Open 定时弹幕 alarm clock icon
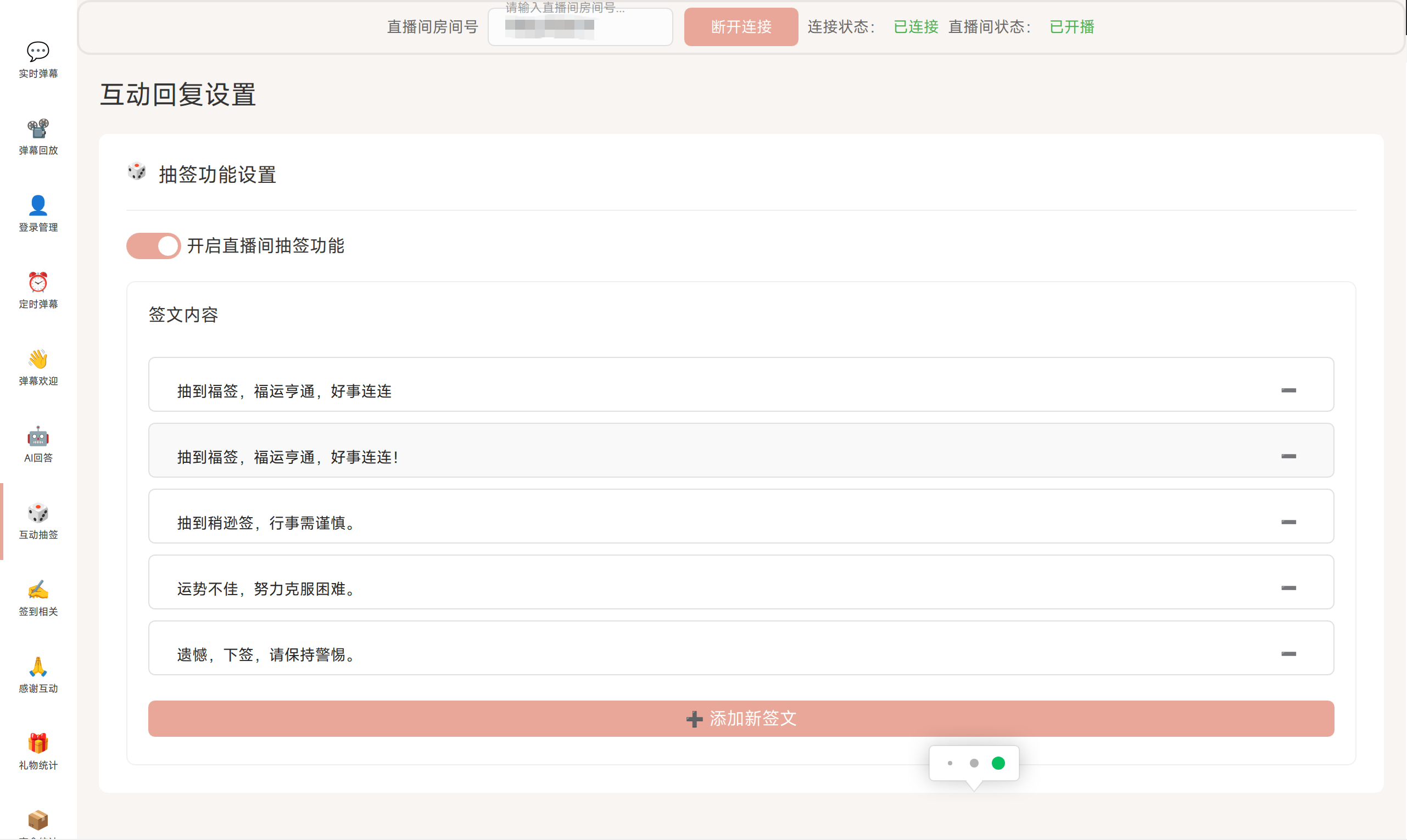Screen dimensions: 1407x840 38,282
